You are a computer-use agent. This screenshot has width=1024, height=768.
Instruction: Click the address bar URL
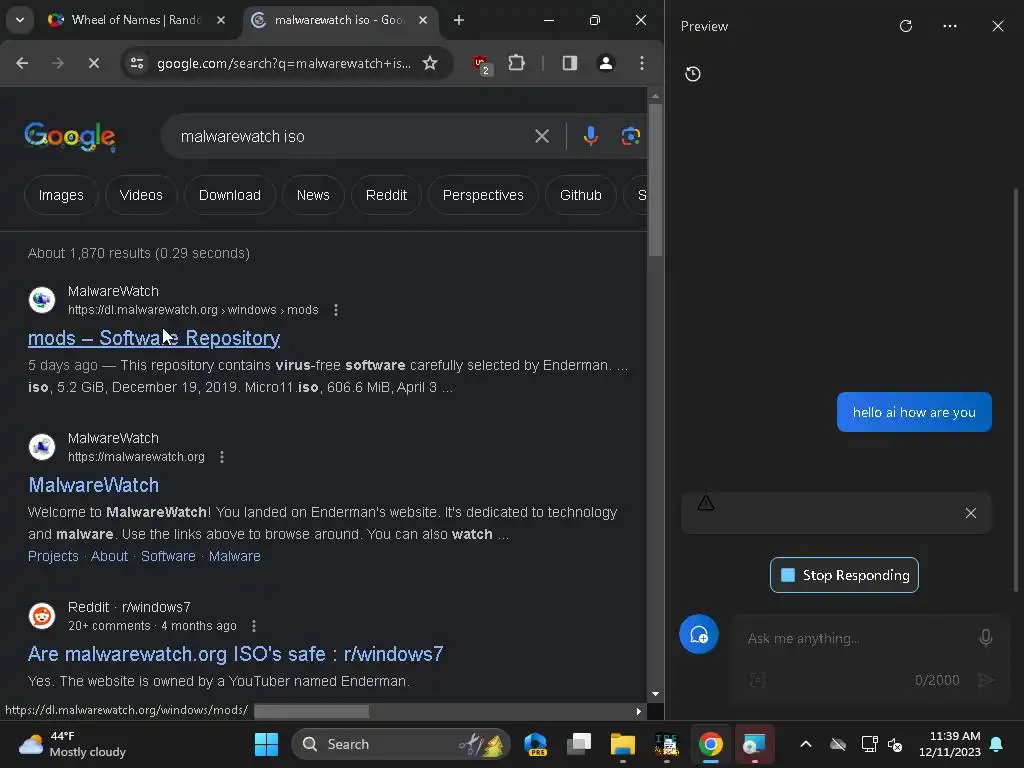point(283,63)
